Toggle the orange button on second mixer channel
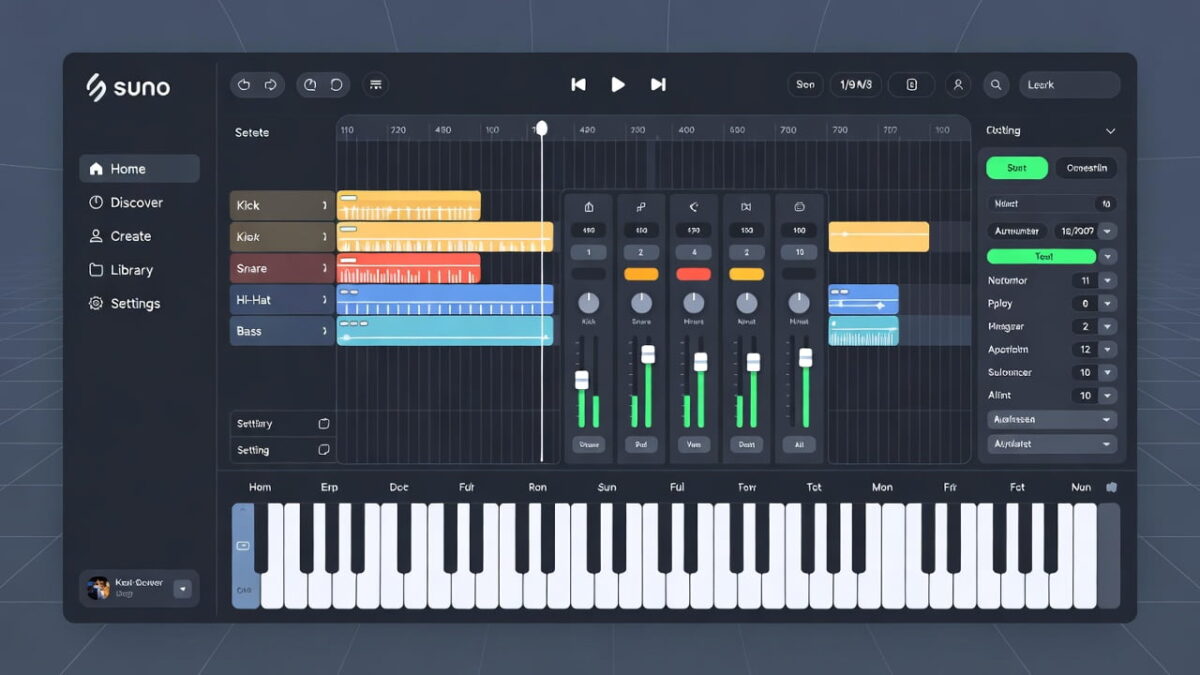Screen dimensions: 1200x675 [641, 274]
